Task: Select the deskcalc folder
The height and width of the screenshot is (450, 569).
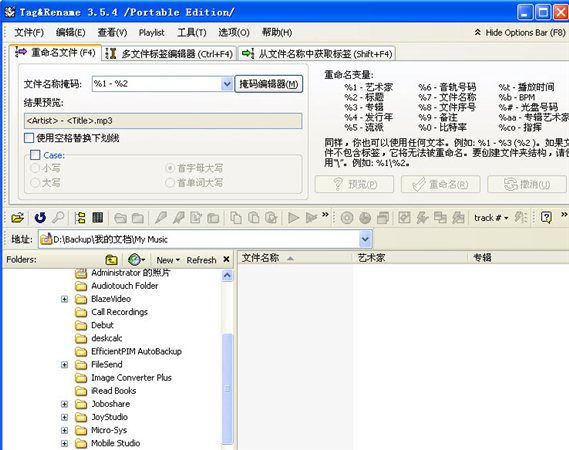Action: pyautogui.click(x=107, y=338)
